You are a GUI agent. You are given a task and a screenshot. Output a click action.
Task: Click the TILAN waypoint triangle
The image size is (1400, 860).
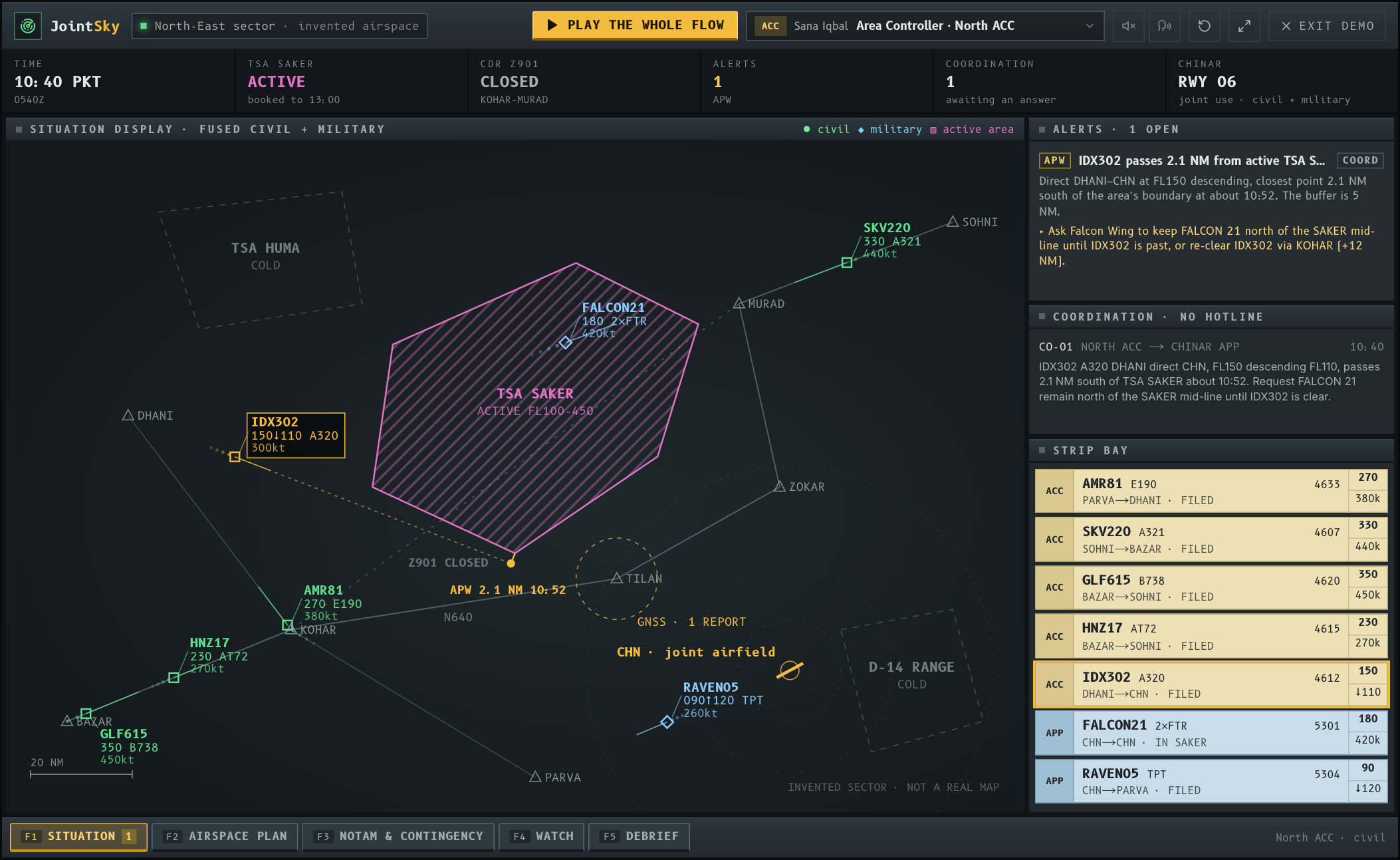pos(617,578)
